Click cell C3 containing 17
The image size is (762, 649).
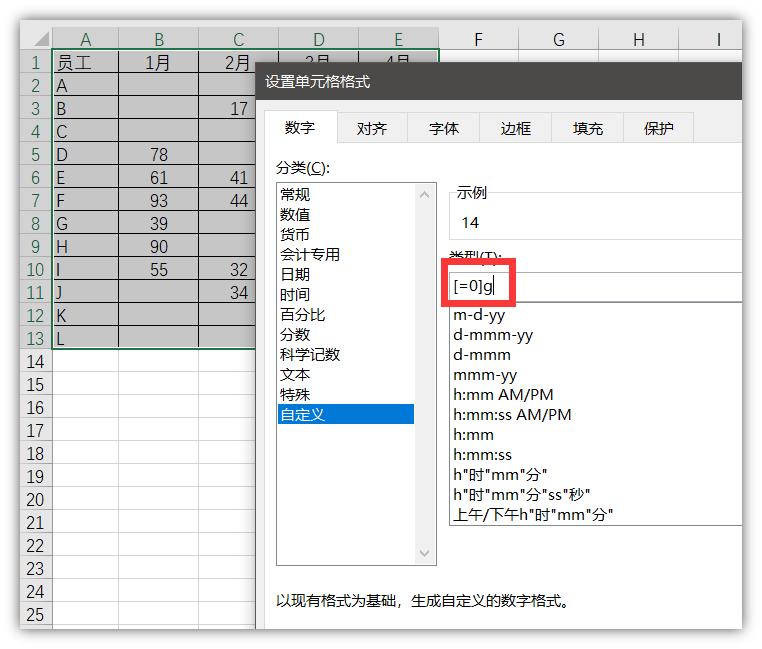(227, 108)
